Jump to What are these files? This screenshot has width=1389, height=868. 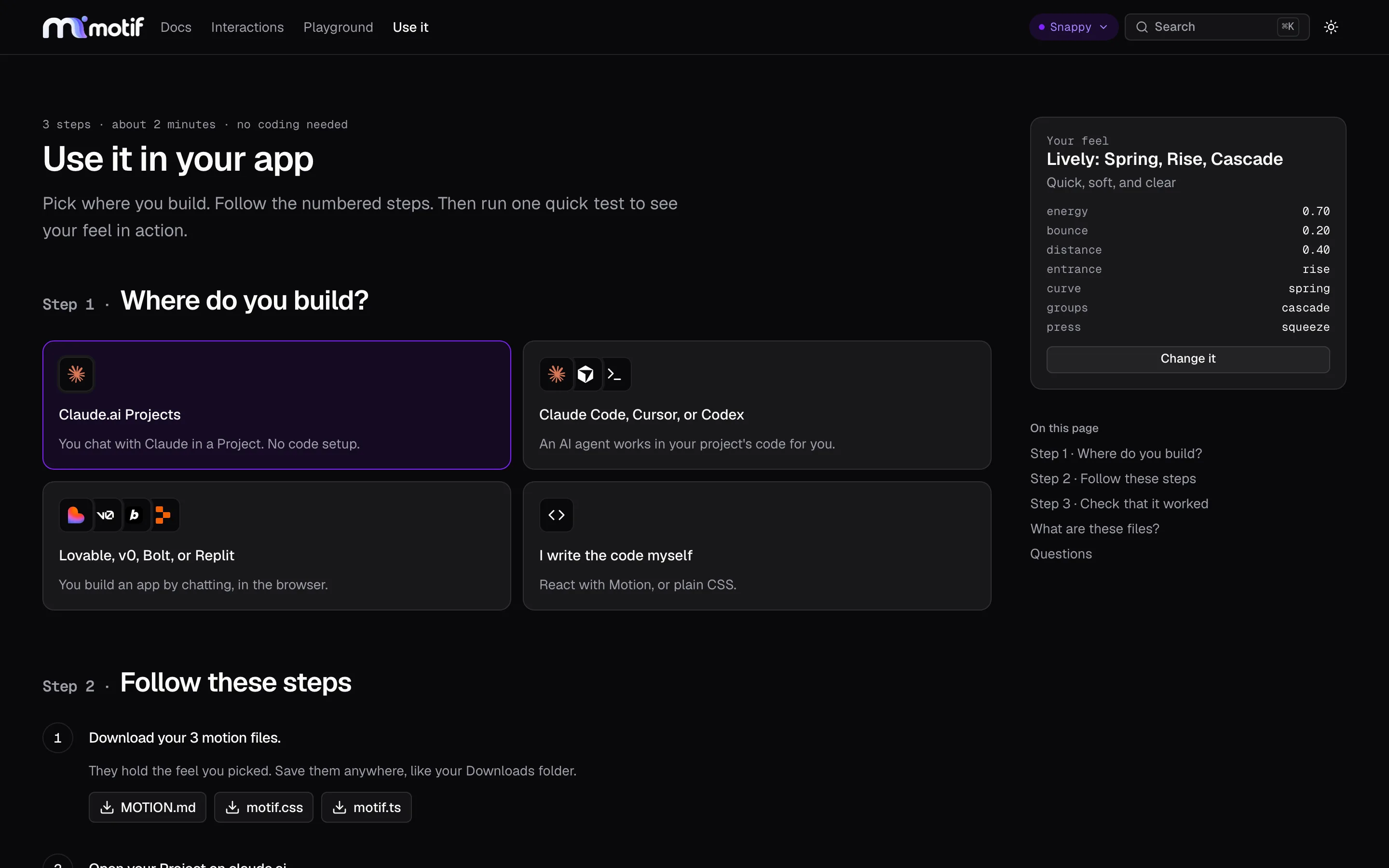coord(1094,529)
